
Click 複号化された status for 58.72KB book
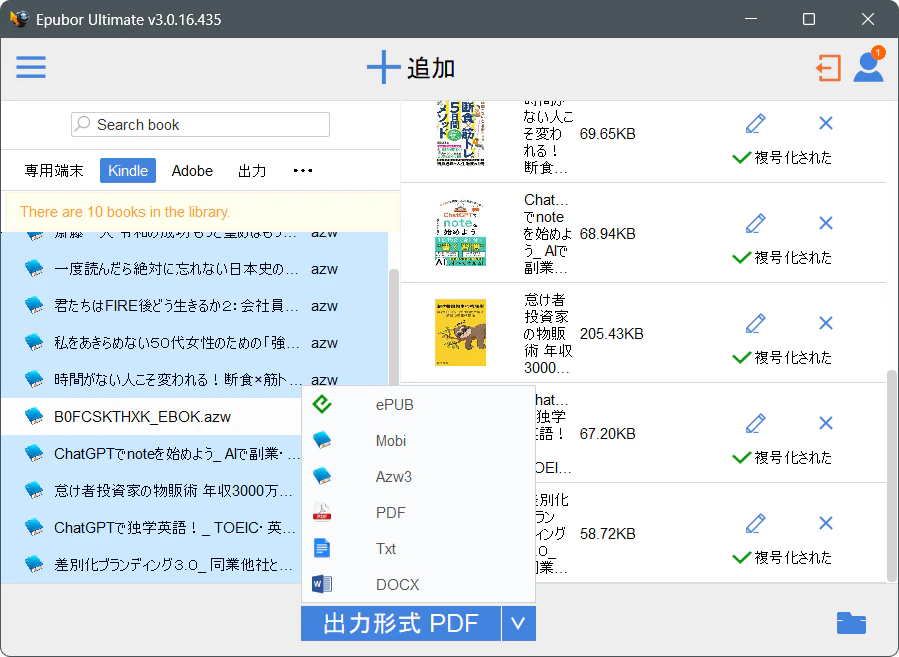tap(782, 558)
